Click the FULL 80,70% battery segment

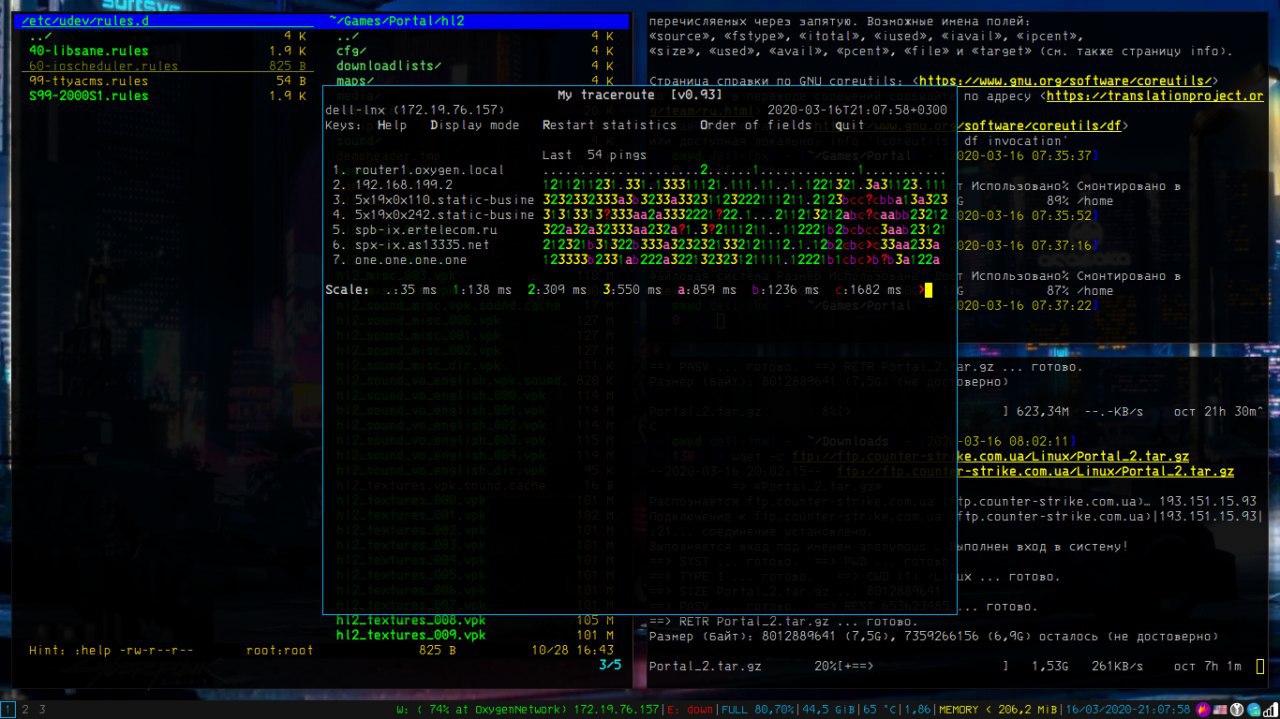click(759, 709)
